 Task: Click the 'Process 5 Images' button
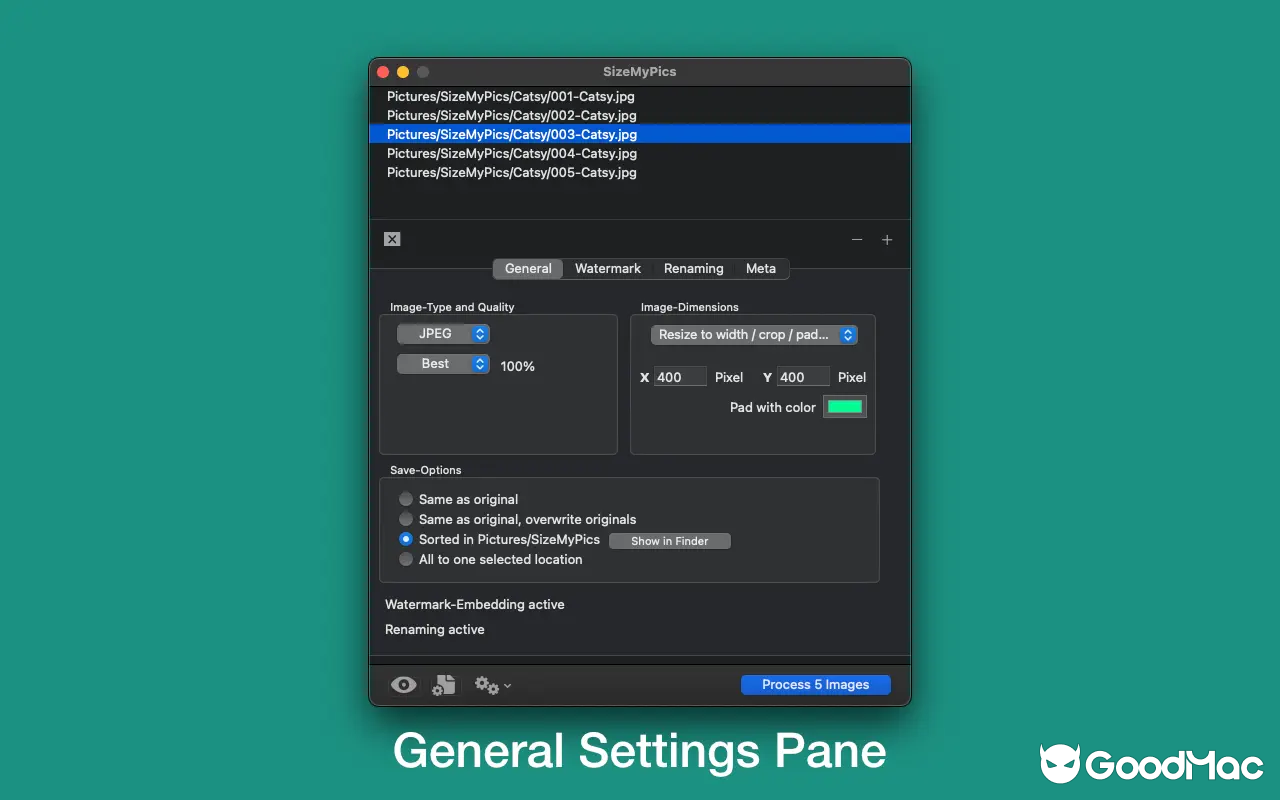pos(815,684)
